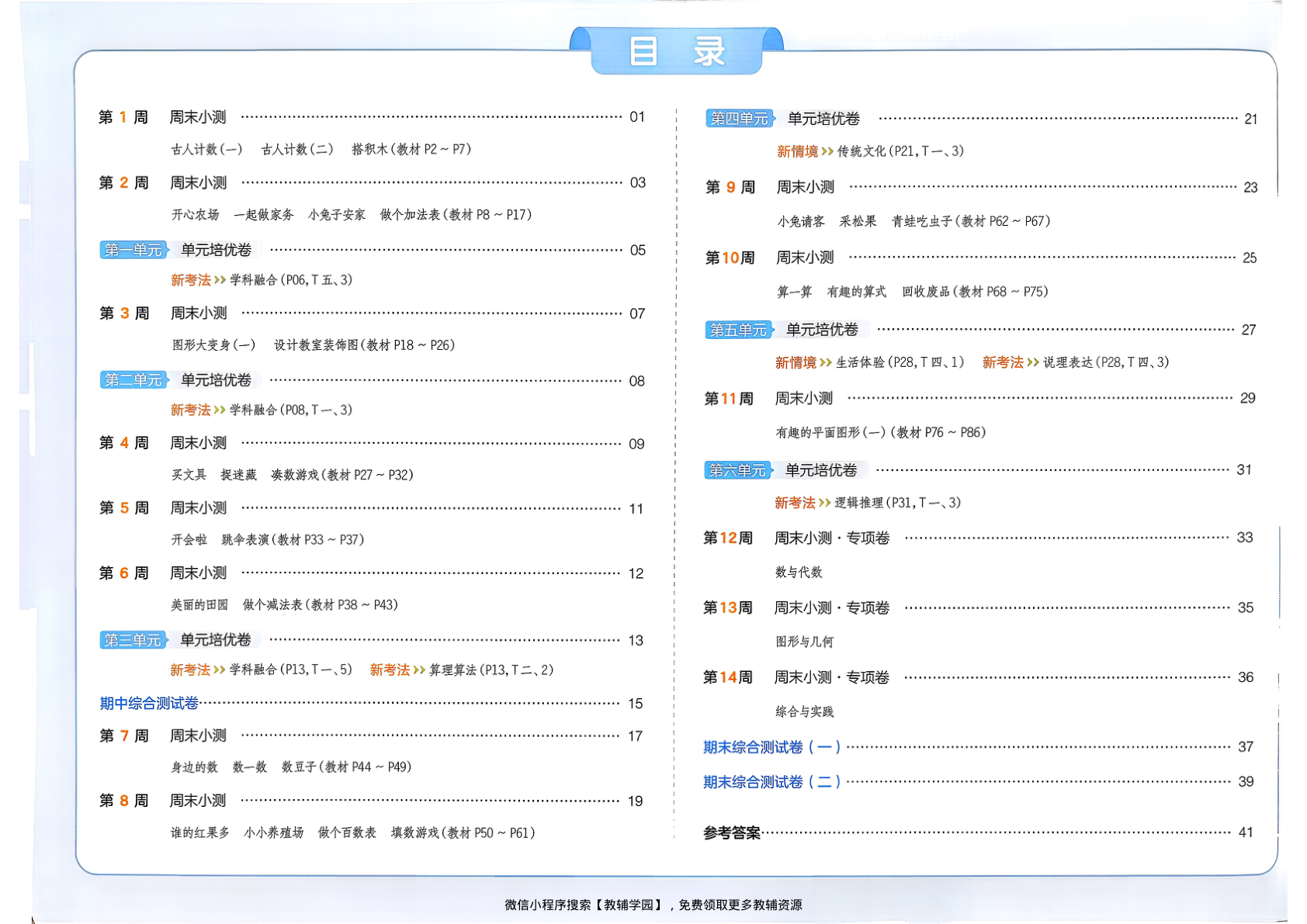Open 期末综合测试卷（一）
Image resolution: width=1307 pixels, height=924 pixels.
coord(771,746)
